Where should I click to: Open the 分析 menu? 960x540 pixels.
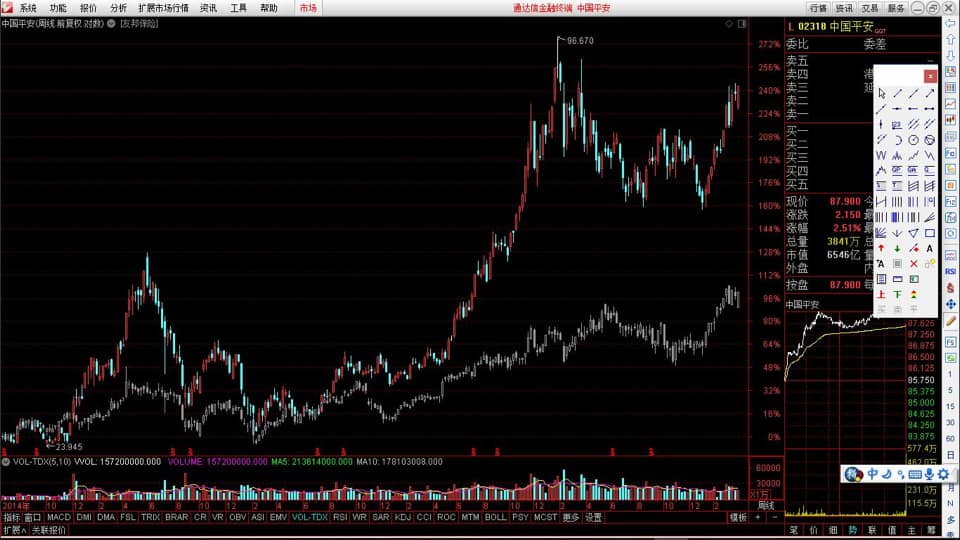(118, 8)
